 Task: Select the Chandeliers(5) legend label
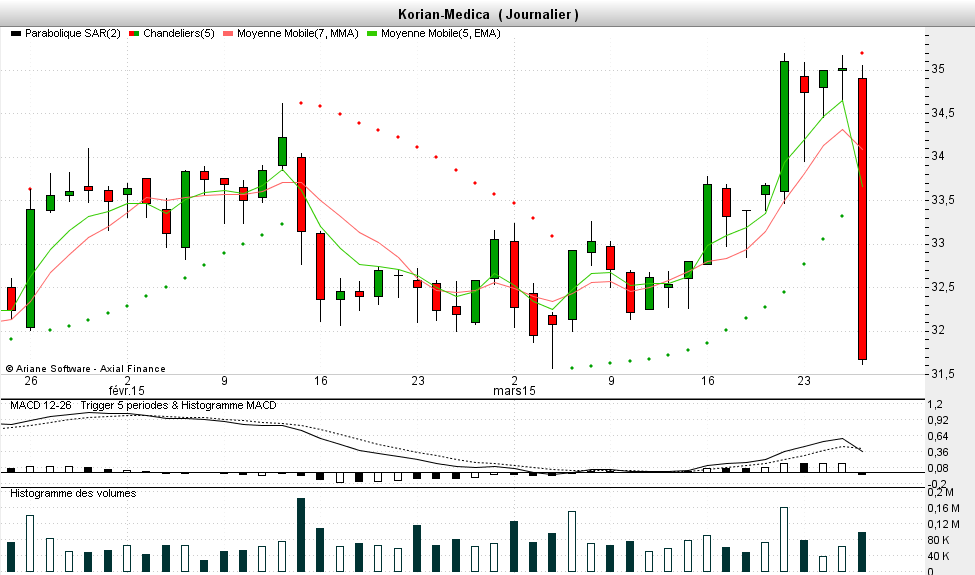(178, 34)
